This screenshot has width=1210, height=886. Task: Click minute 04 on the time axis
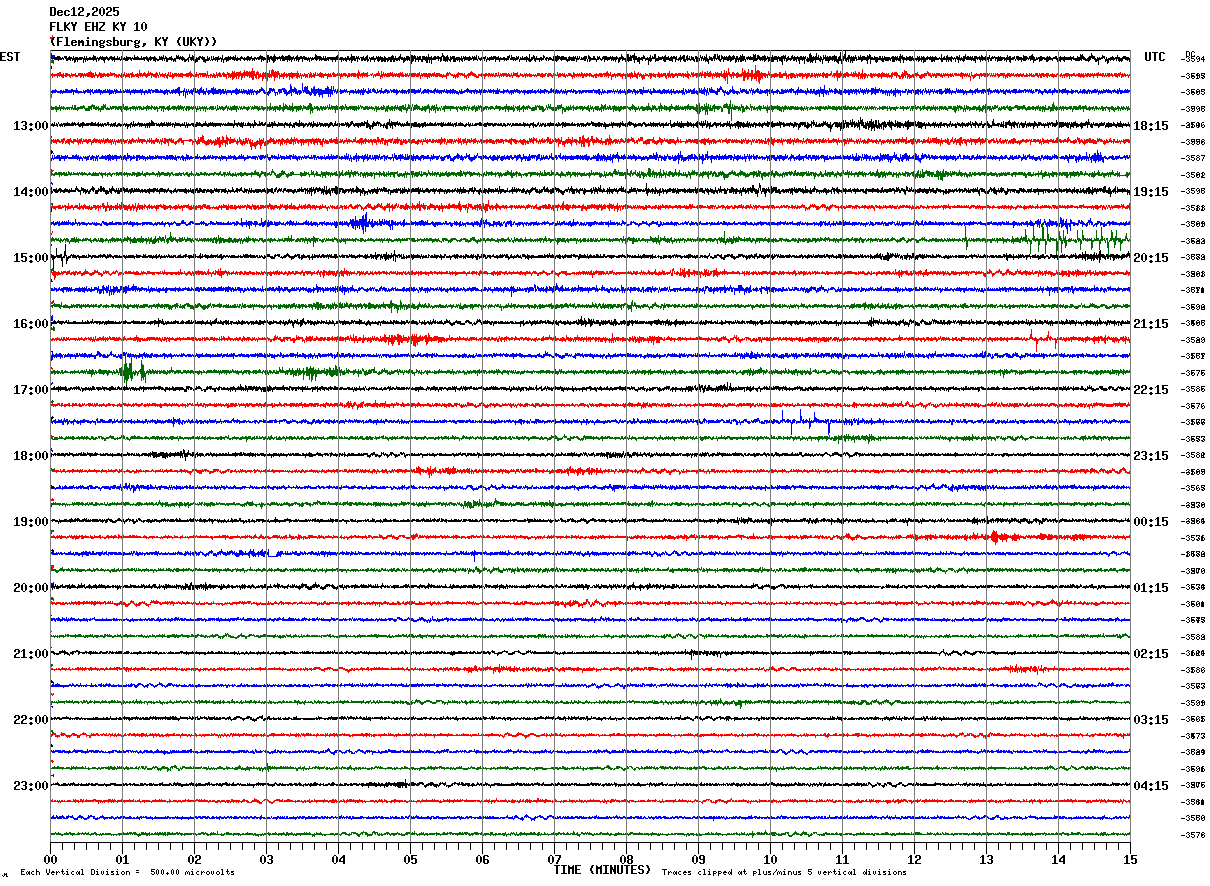[x=338, y=860]
